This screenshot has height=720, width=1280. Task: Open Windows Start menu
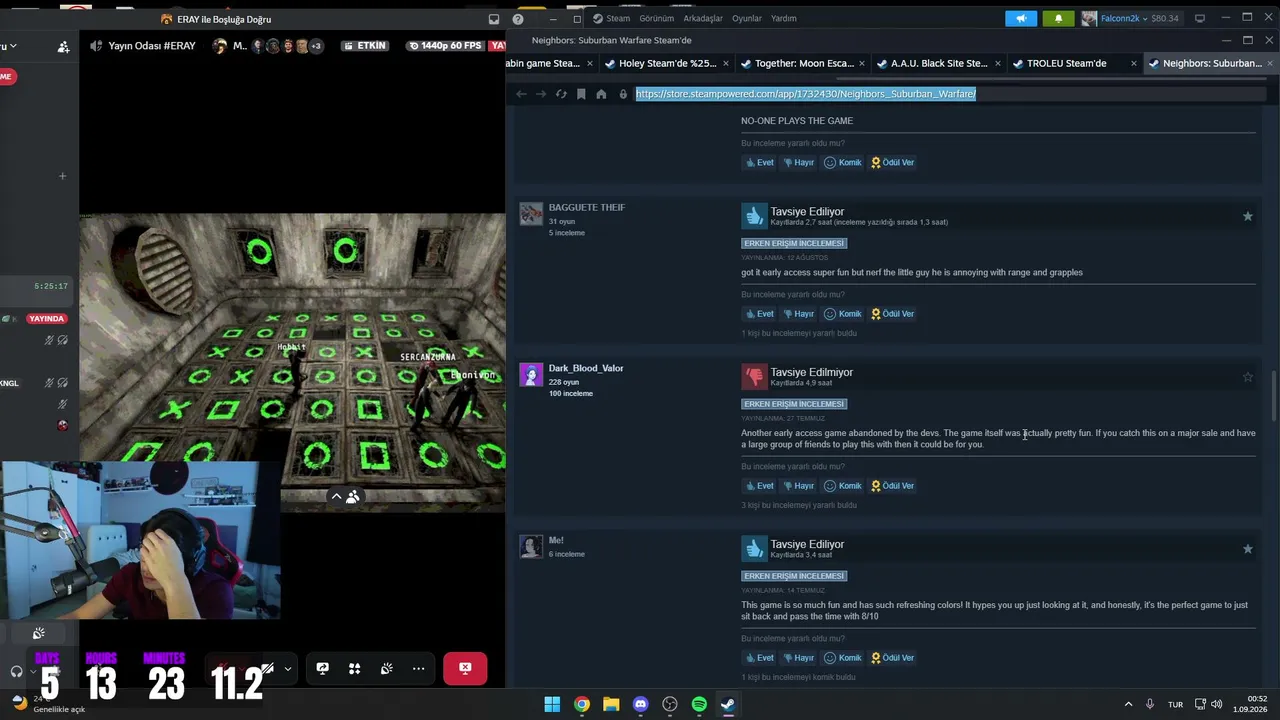click(x=552, y=704)
